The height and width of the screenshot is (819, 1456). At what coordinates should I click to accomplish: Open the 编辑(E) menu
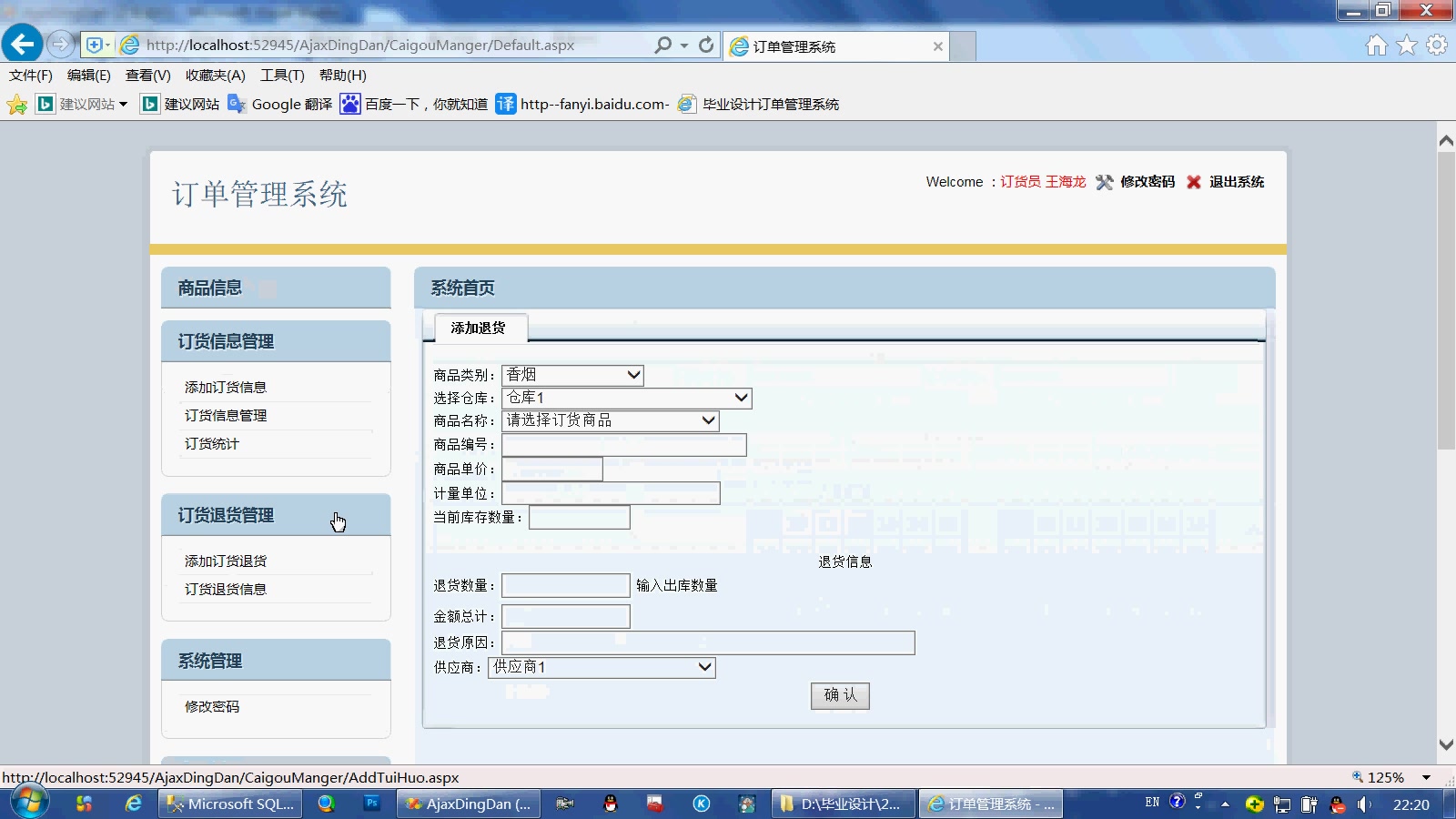click(x=89, y=76)
